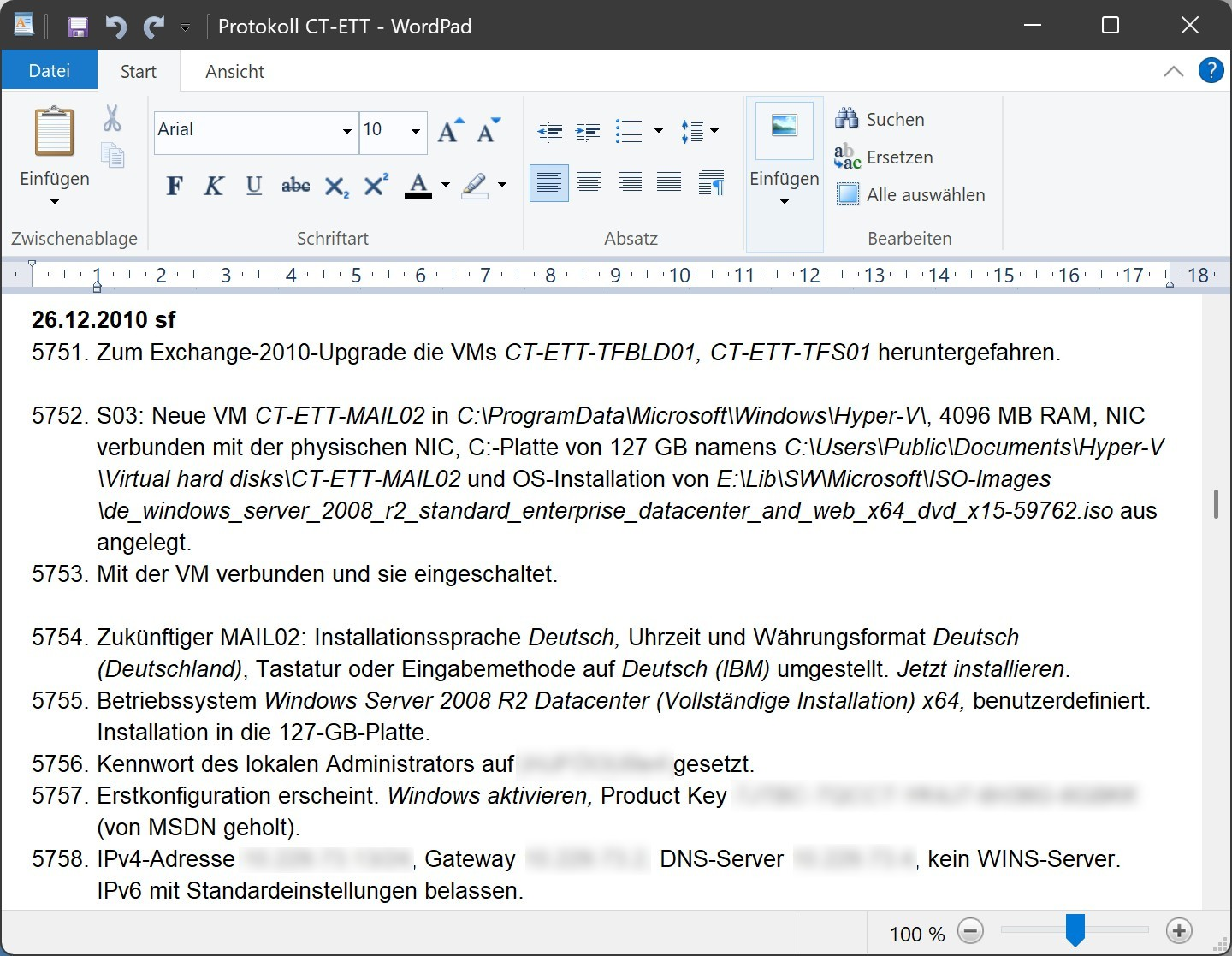Select everything via Alle auswählen
The width and height of the screenshot is (1232, 956).
[909, 194]
